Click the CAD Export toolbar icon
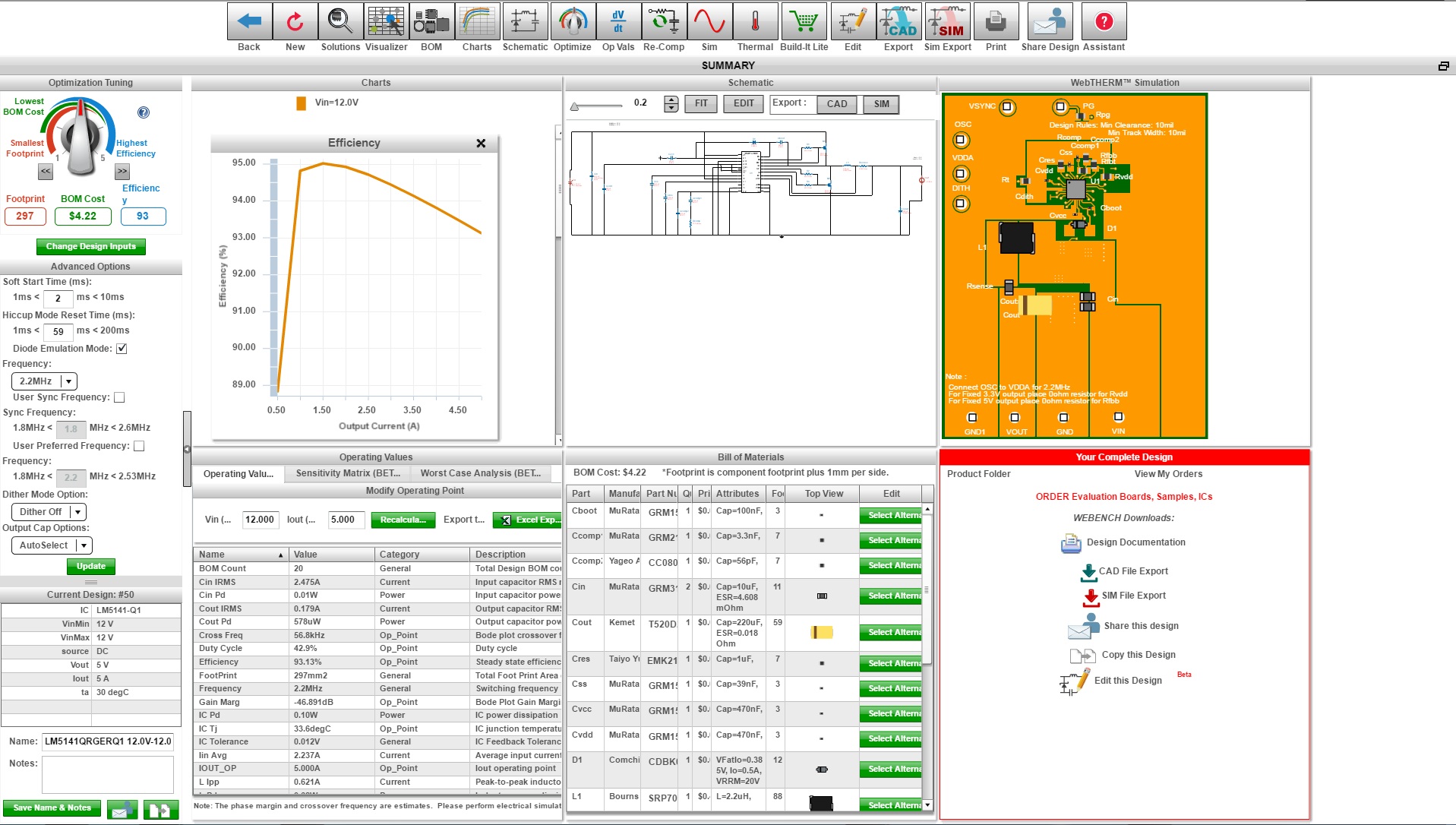The image size is (1456, 825). coord(899,21)
